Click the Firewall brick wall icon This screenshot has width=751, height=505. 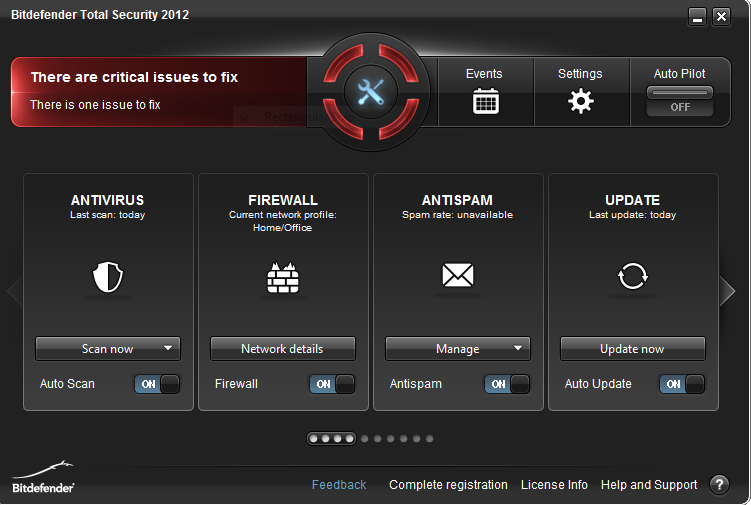coord(283,277)
